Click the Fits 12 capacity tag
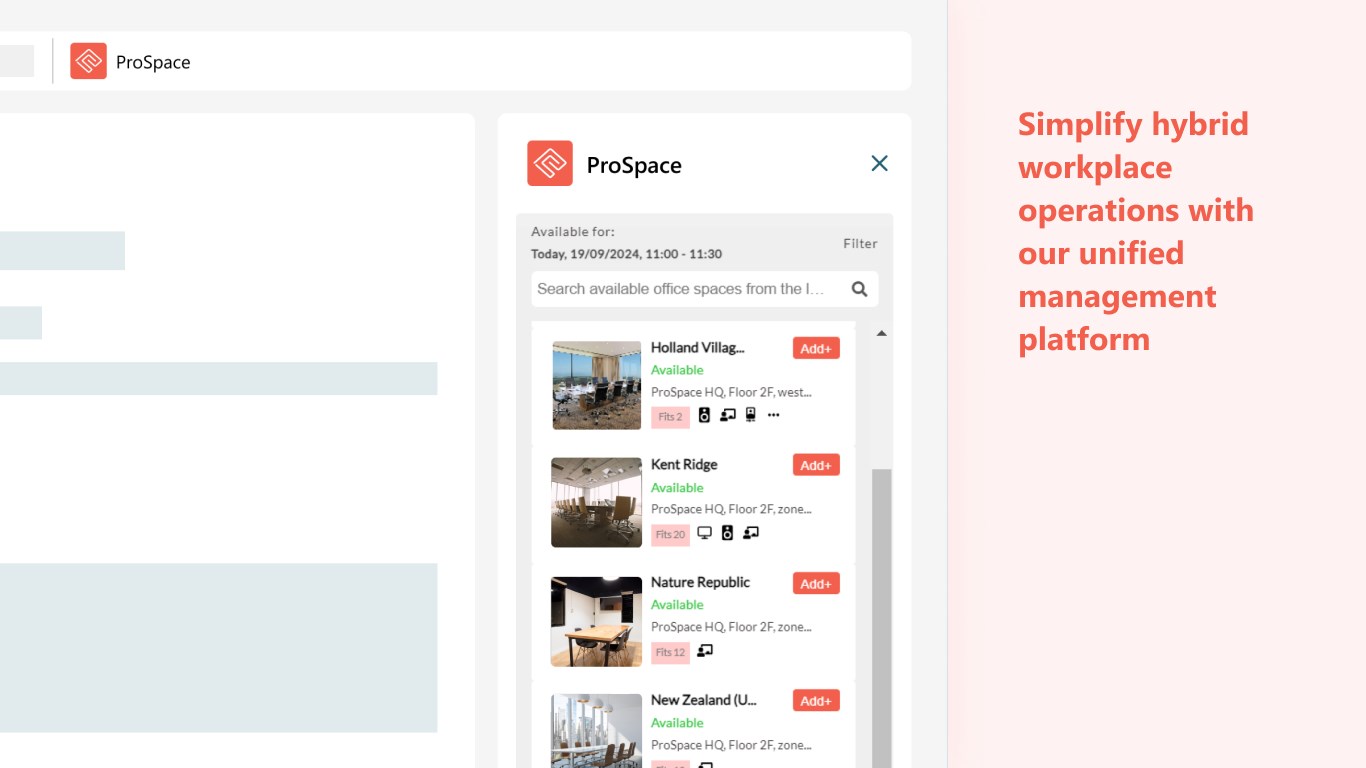This screenshot has height=768, width=1366. [x=671, y=653]
